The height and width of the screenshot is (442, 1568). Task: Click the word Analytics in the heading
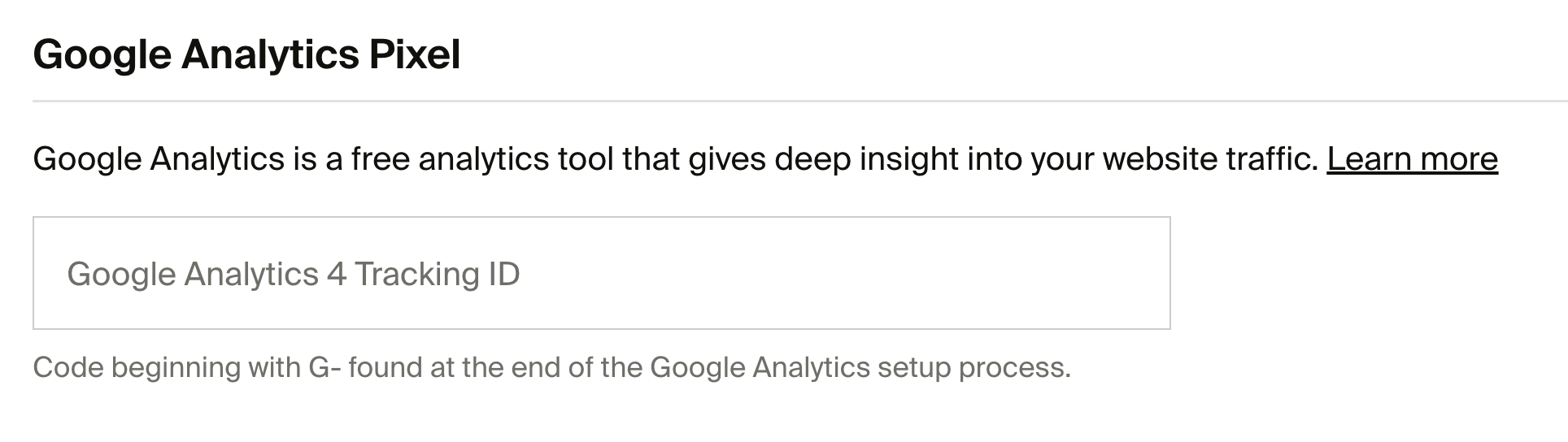pos(270,54)
